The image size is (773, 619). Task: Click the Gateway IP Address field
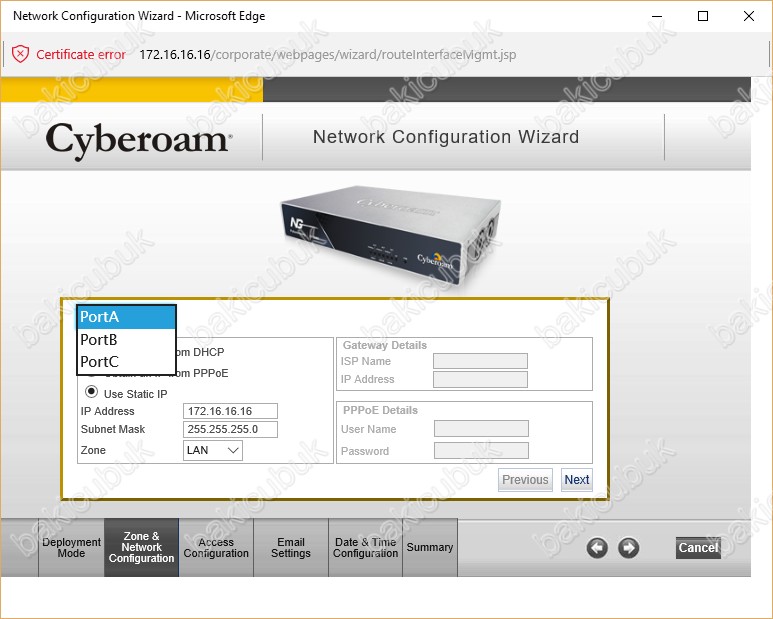tap(480, 379)
